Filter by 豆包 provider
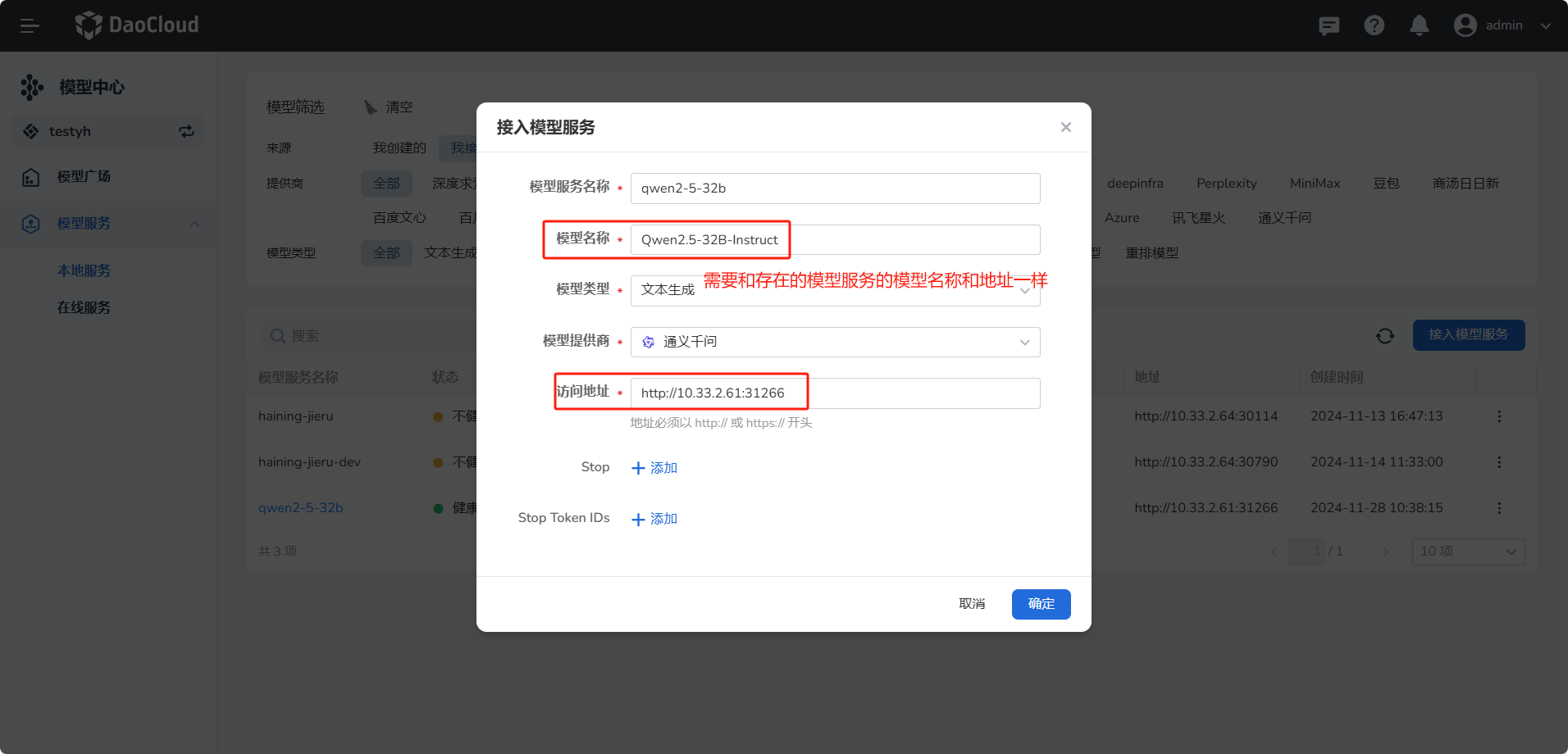The image size is (1568, 754). (x=1386, y=184)
